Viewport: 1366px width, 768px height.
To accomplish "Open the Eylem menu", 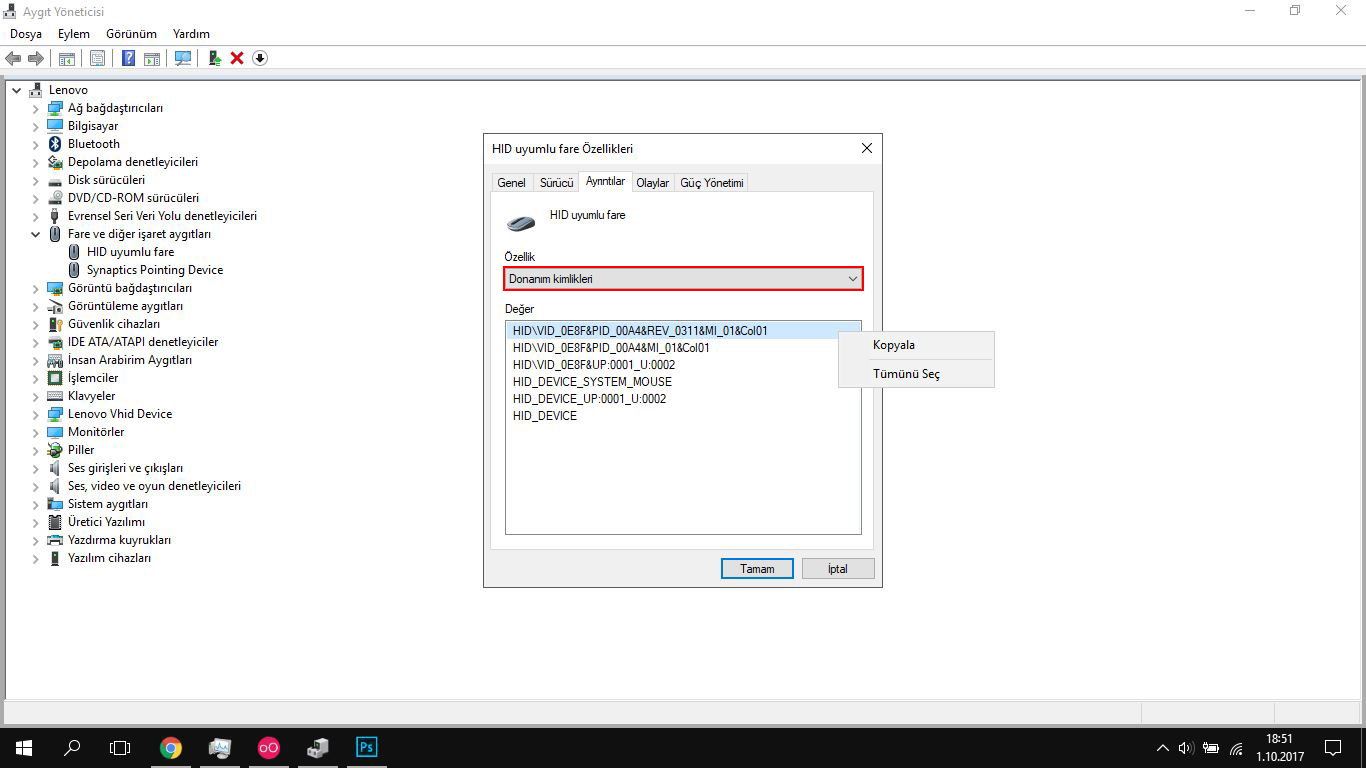I will click(x=74, y=34).
